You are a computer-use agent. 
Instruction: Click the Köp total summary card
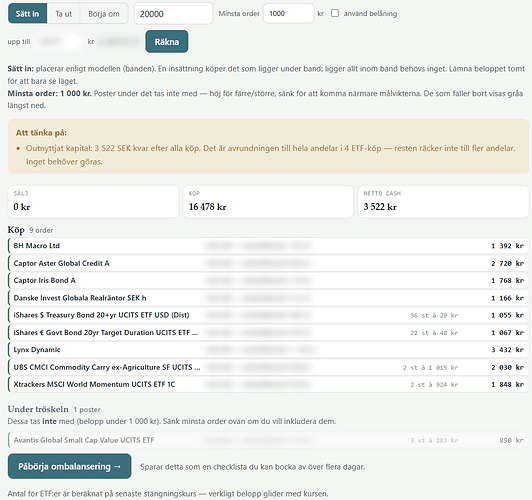(268, 201)
